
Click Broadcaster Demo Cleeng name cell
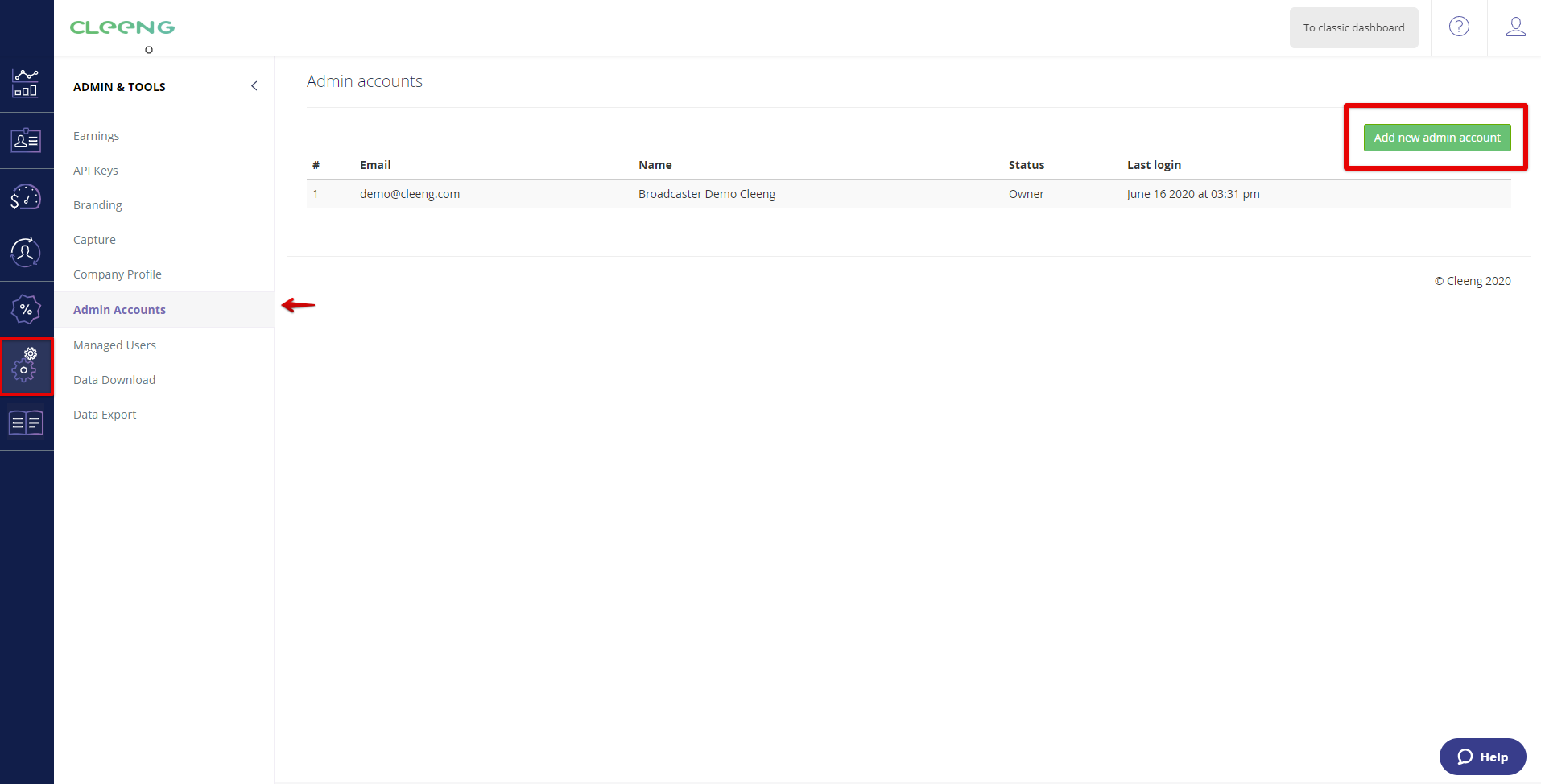pyautogui.click(x=707, y=194)
